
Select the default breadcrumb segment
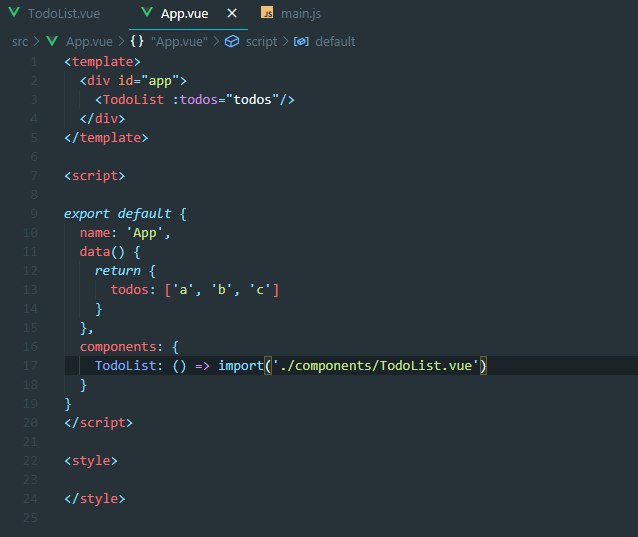coord(335,41)
